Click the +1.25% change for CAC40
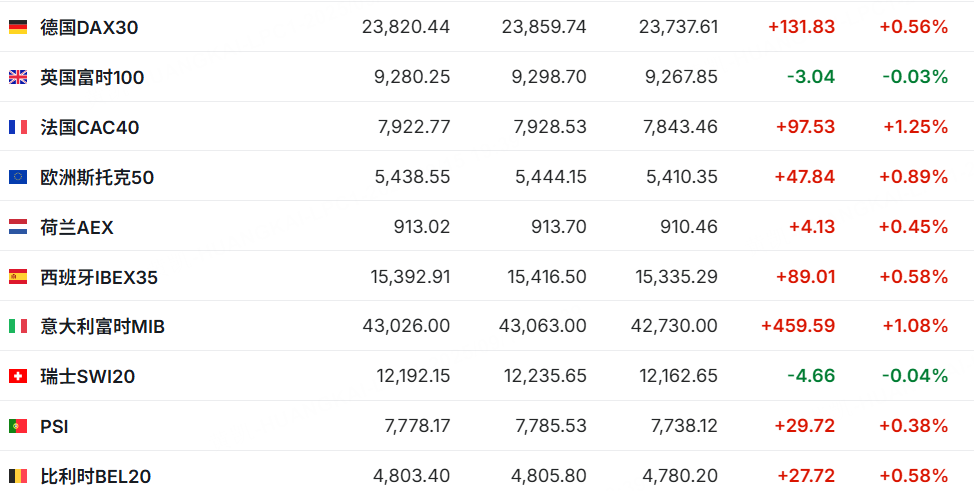Viewport: 974px width, 491px height. (915, 127)
